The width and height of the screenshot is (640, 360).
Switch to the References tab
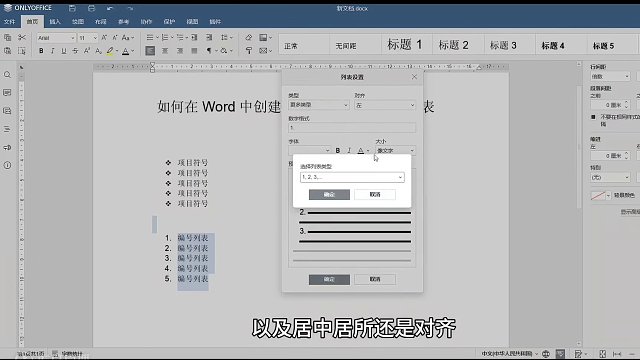(123, 22)
